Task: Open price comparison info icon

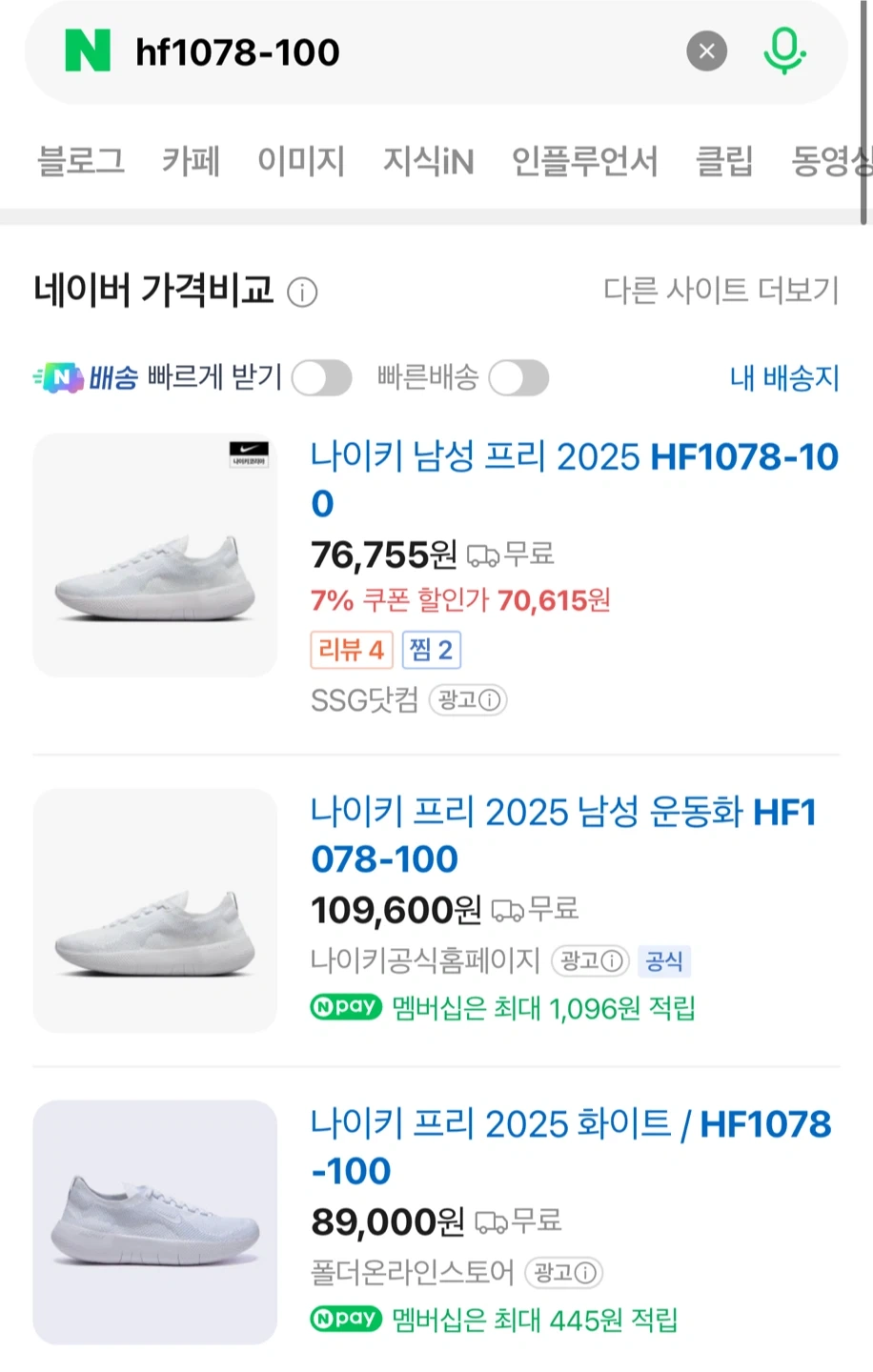Action: coord(302,293)
